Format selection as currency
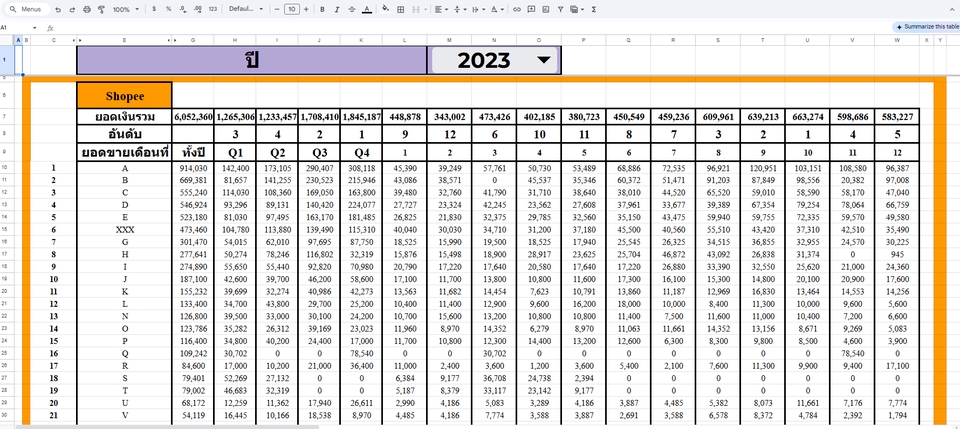The image size is (960, 429). pyautogui.click(x=153, y=9)
